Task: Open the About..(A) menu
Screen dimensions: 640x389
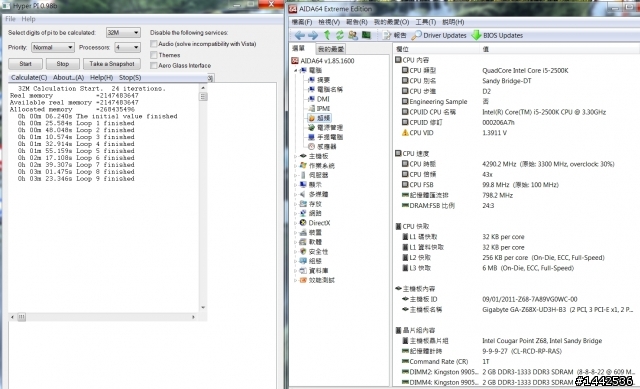Action: 69,78
